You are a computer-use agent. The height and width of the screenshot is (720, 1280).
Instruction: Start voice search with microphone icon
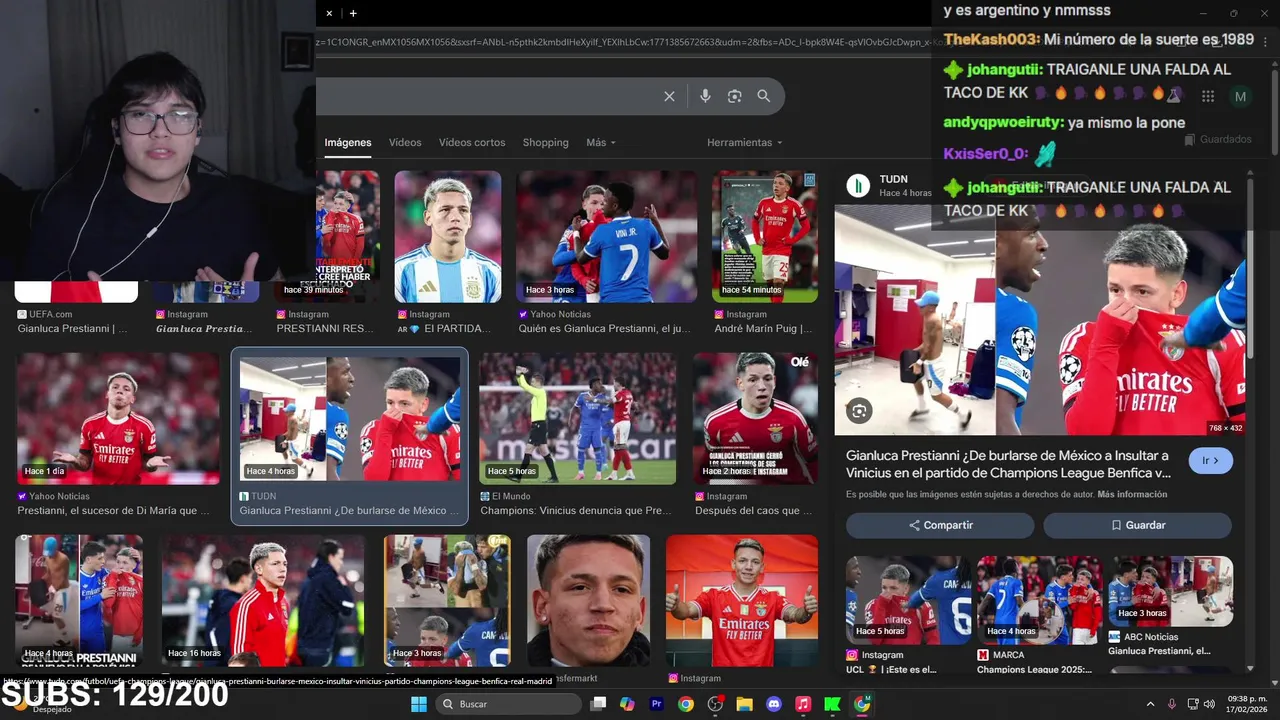pos(705,96)
